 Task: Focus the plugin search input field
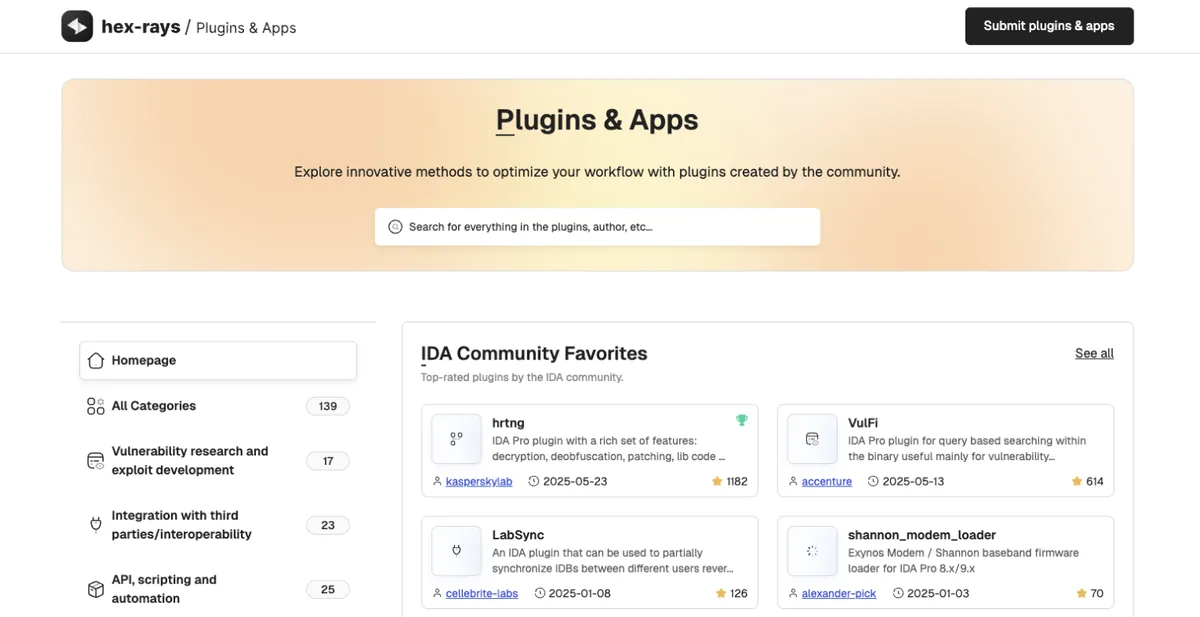[x=597, y=227]
